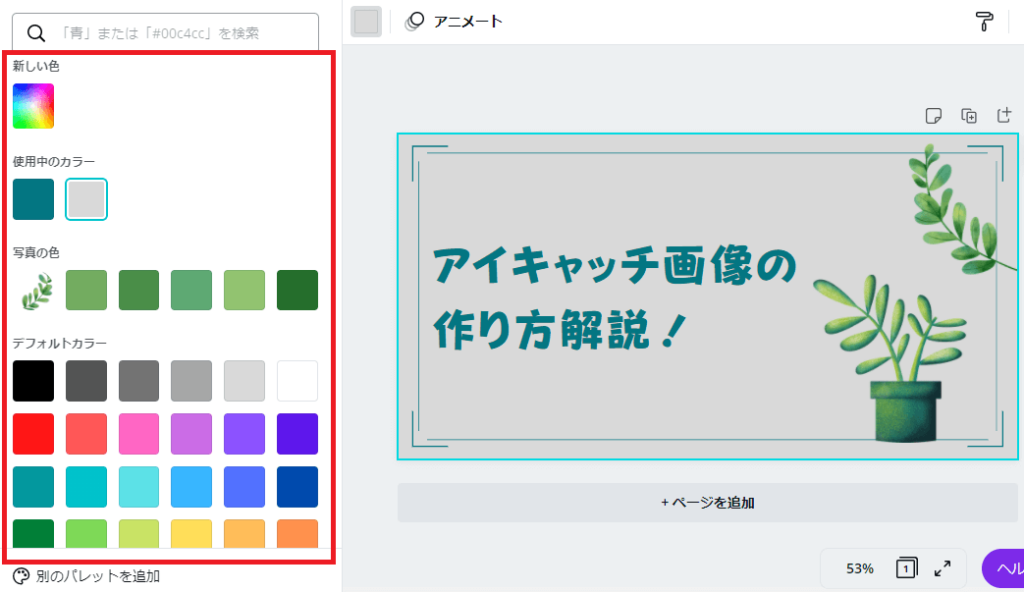This screenshot has height=592, width=1024.
Task: Pick the first medium green photo color
Action: (86, 290)
